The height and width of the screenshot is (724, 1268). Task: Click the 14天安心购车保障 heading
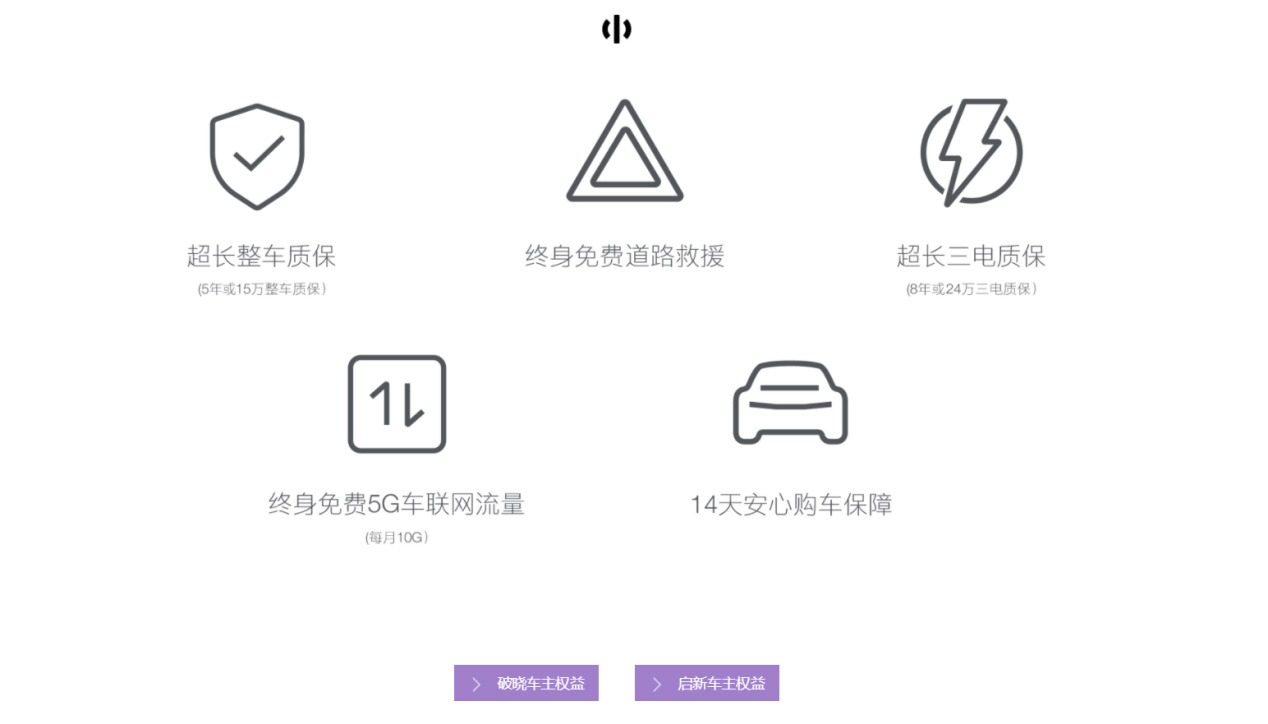[791, 504]
